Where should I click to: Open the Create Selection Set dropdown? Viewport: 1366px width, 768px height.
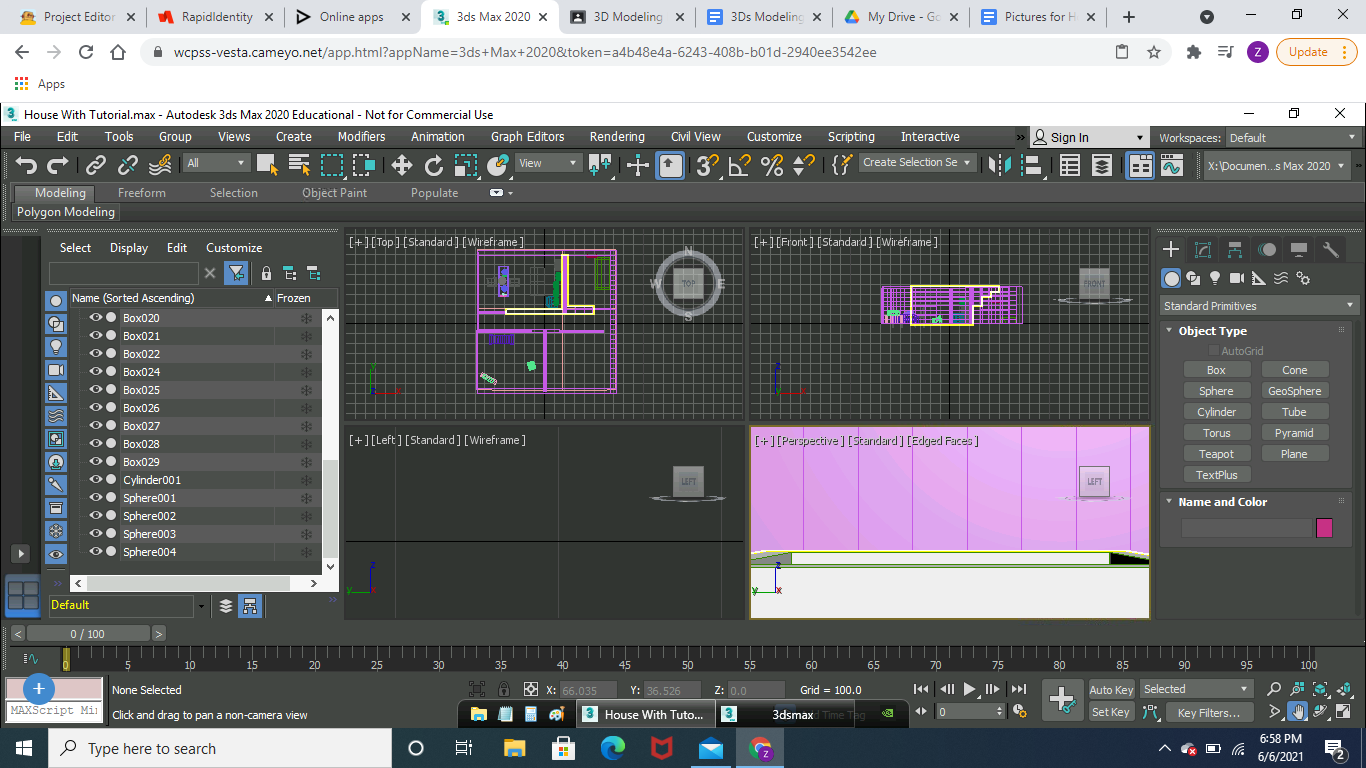[917, 163]
